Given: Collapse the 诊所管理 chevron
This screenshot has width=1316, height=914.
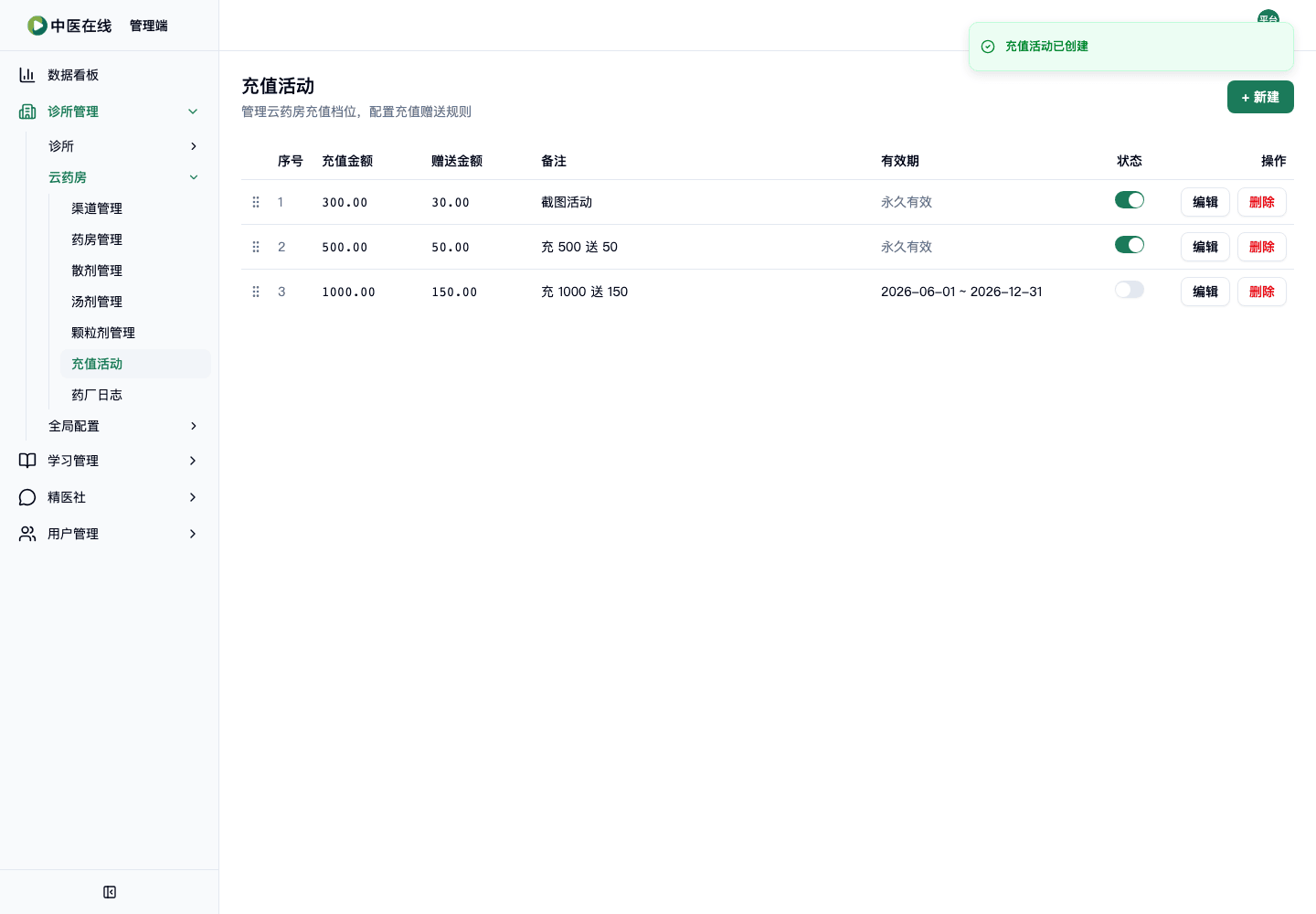Looking at the screenshot, I should (x=193, y=112).
